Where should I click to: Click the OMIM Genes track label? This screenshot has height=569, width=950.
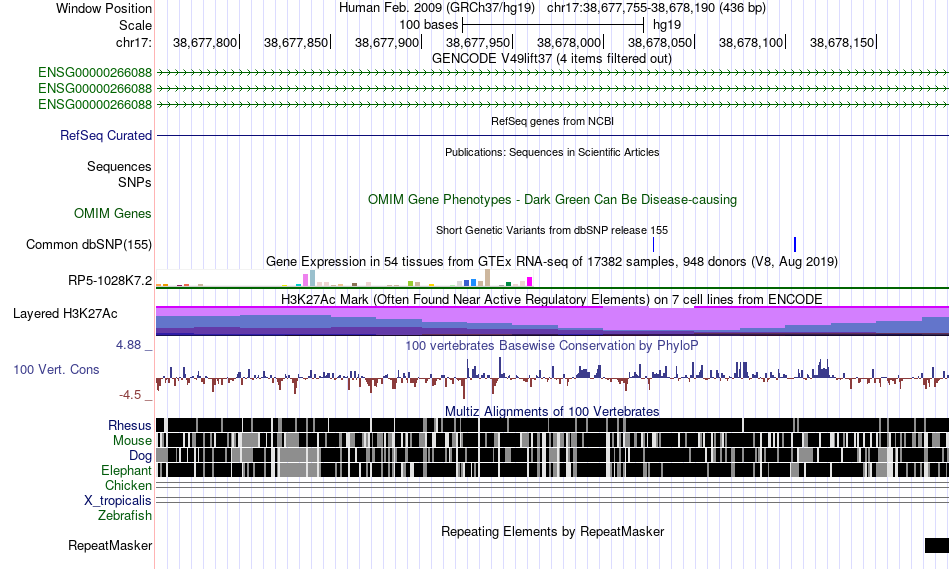[113, 213]
